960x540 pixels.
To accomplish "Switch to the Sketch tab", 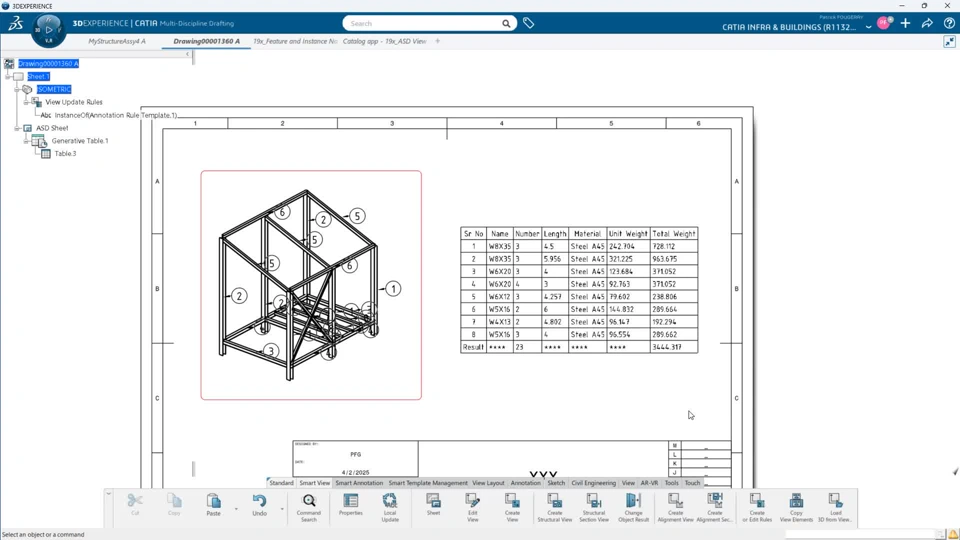I will pyautogui.click(x=556, y=483).
